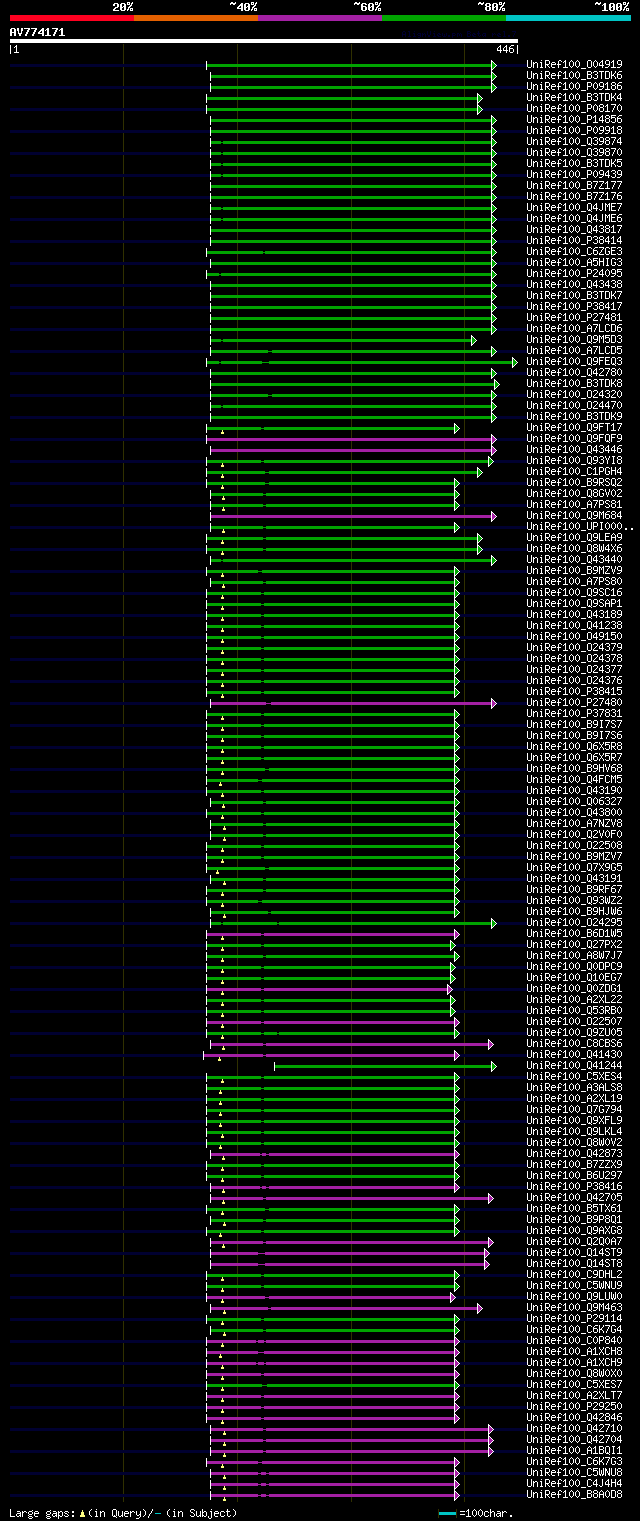The image size is (640, 1521).
Task: Click label UniRef100_Q9FQF9
Action: point(575,439)
